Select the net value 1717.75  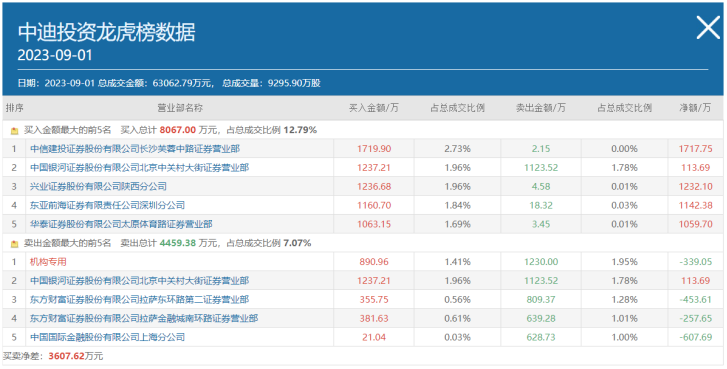click(x=695, y=149)
